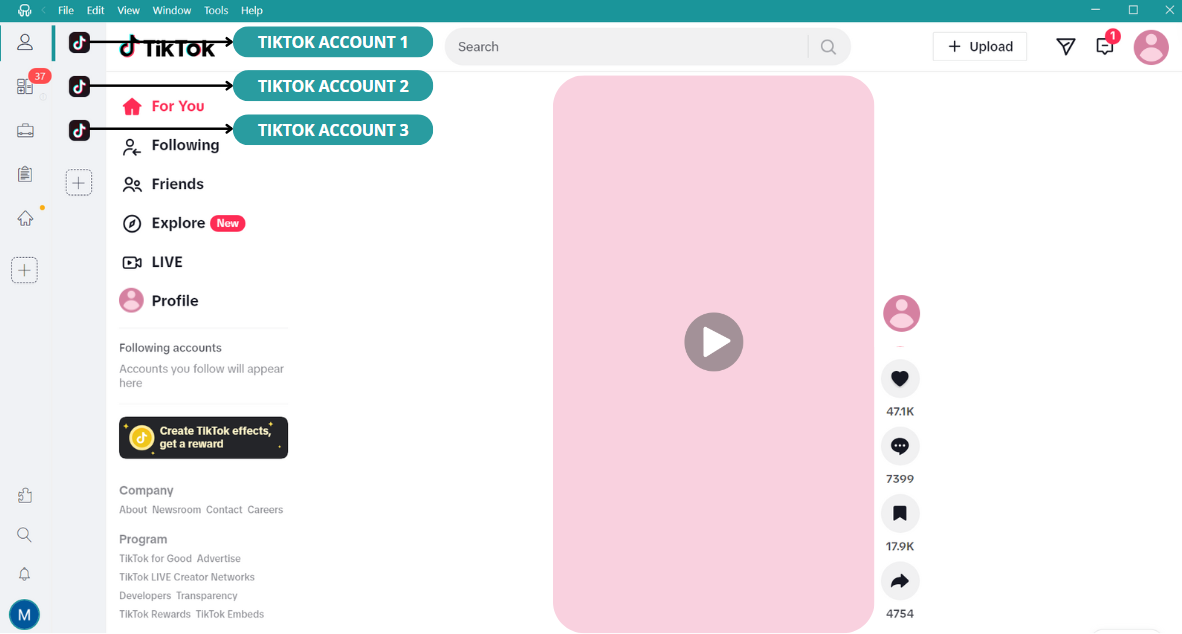This screenshot has width=1182, height=634.
Task: Open the Tools menu
Action: 216,11
